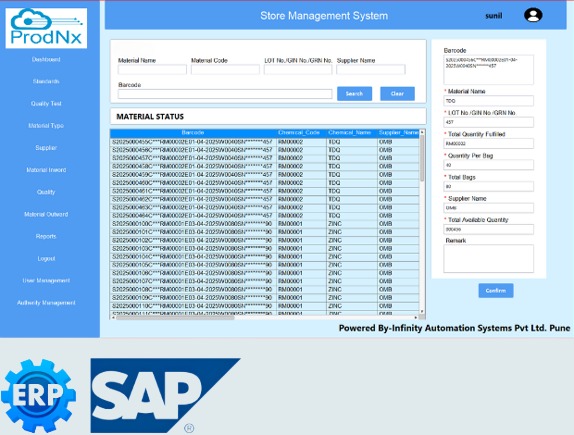The width and height of the screenshot is (574, 435).
Task: Open Material Inward in sidebar menu
Action: [x=46, y=170]
